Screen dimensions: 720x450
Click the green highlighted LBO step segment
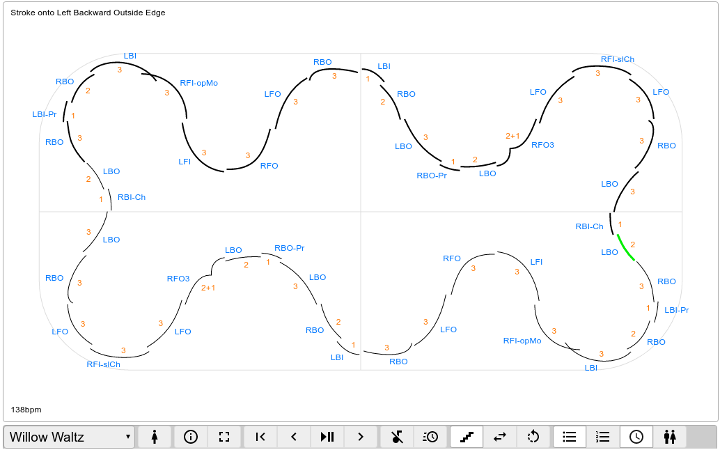coord(625,248)
